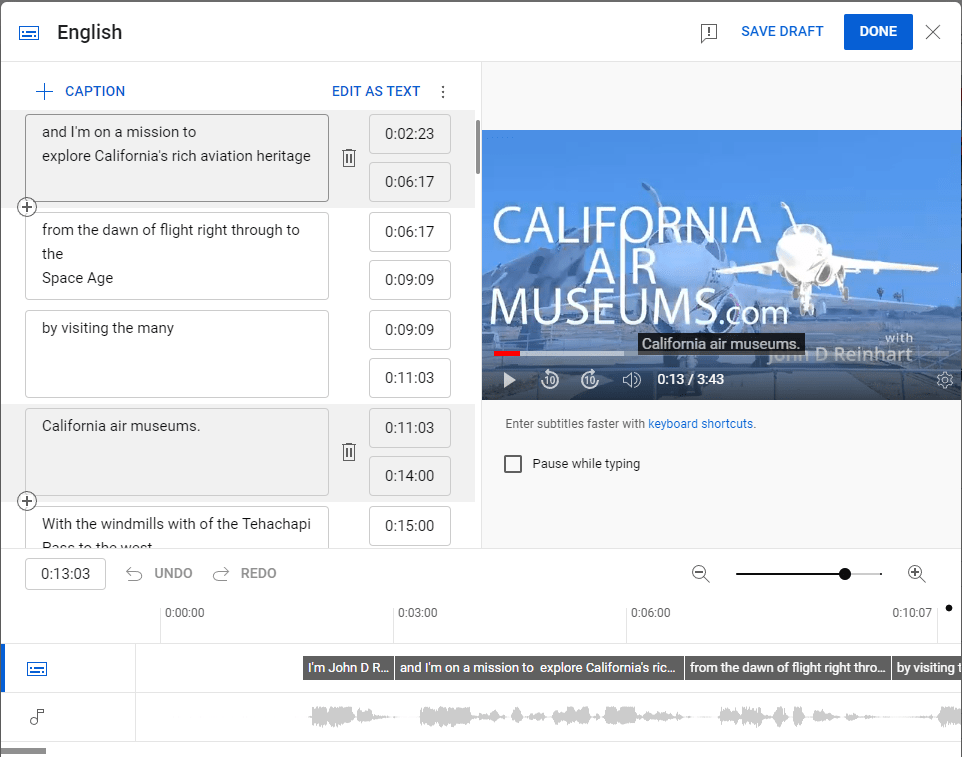Viewport: 962px width, 757px height.
Task: Play the video preview
Action: [x=509, y=380]
